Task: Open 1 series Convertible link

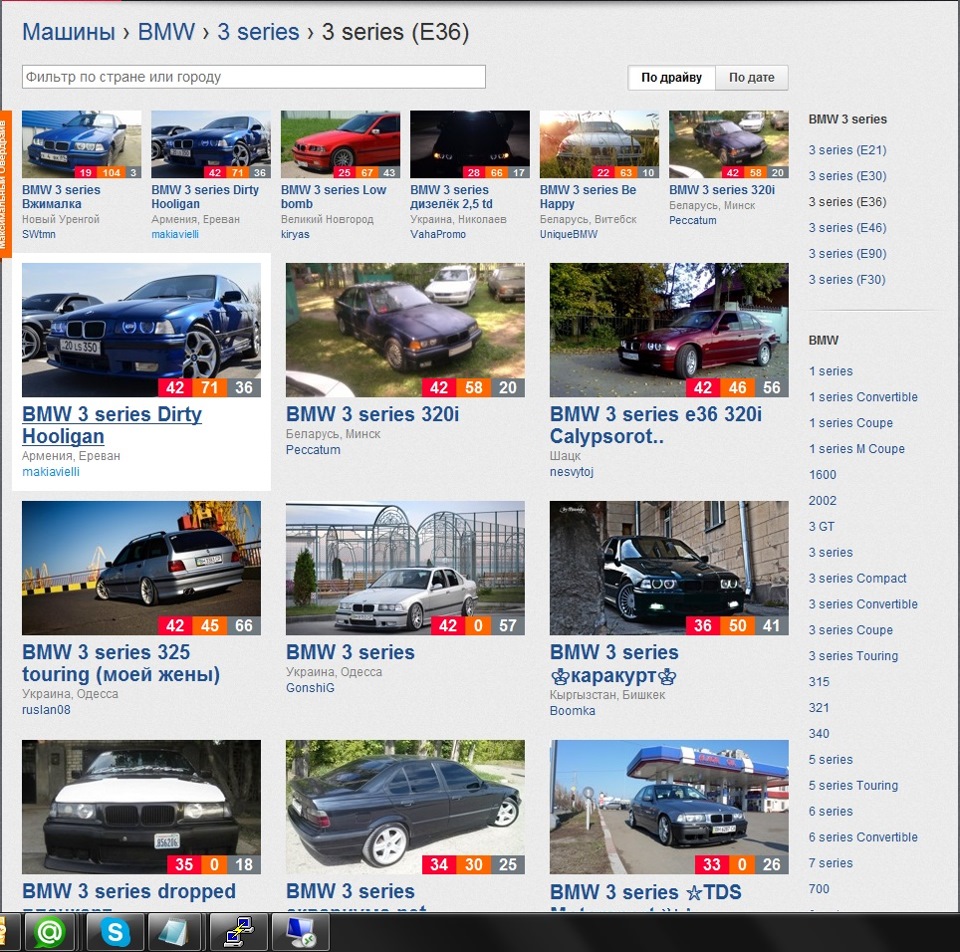Action: (863, 397)
